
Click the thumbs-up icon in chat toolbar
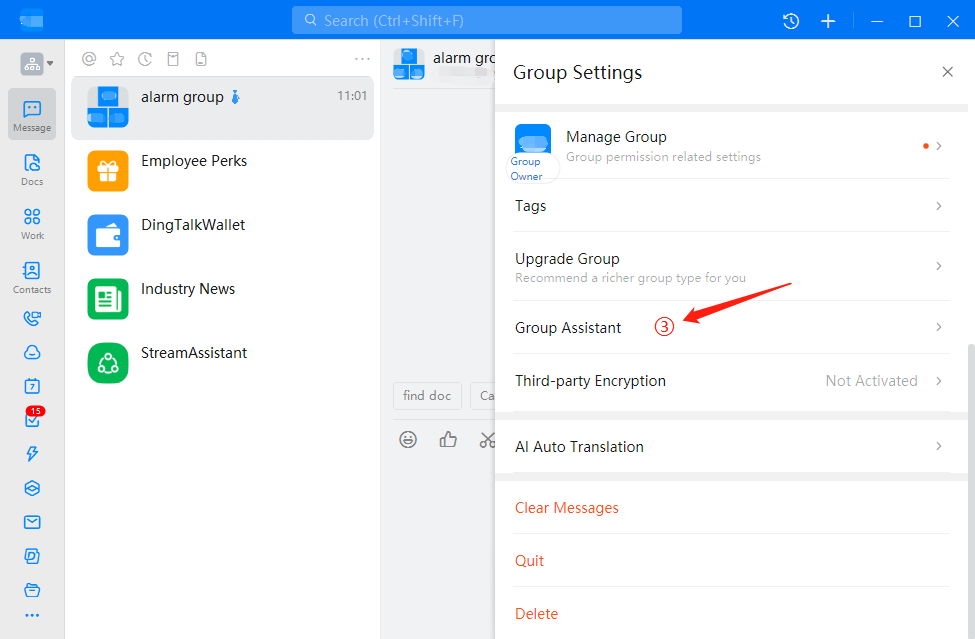point(448,439)
